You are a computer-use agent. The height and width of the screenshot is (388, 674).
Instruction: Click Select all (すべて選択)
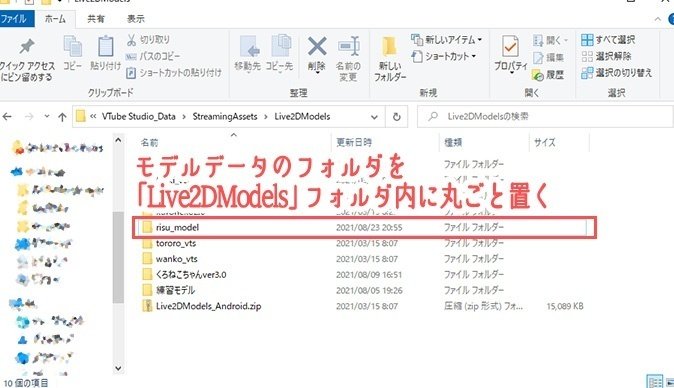(x=608, y=40)
